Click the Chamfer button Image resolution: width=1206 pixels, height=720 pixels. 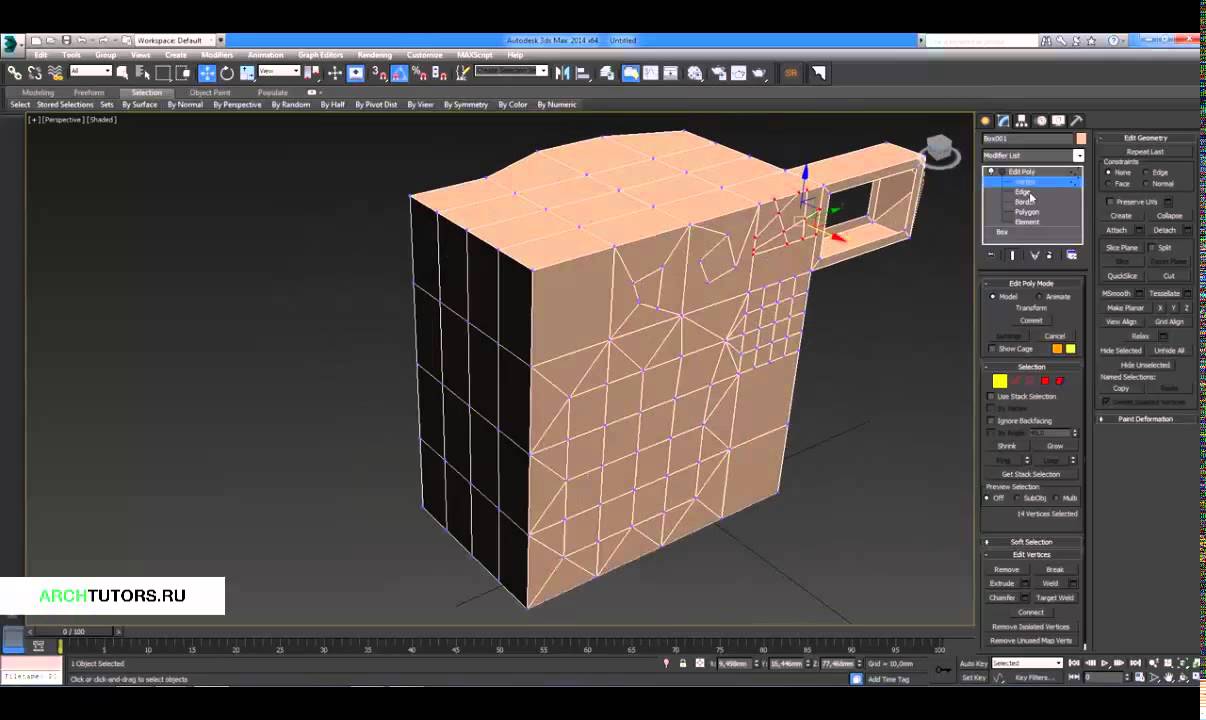point(1002,598)
